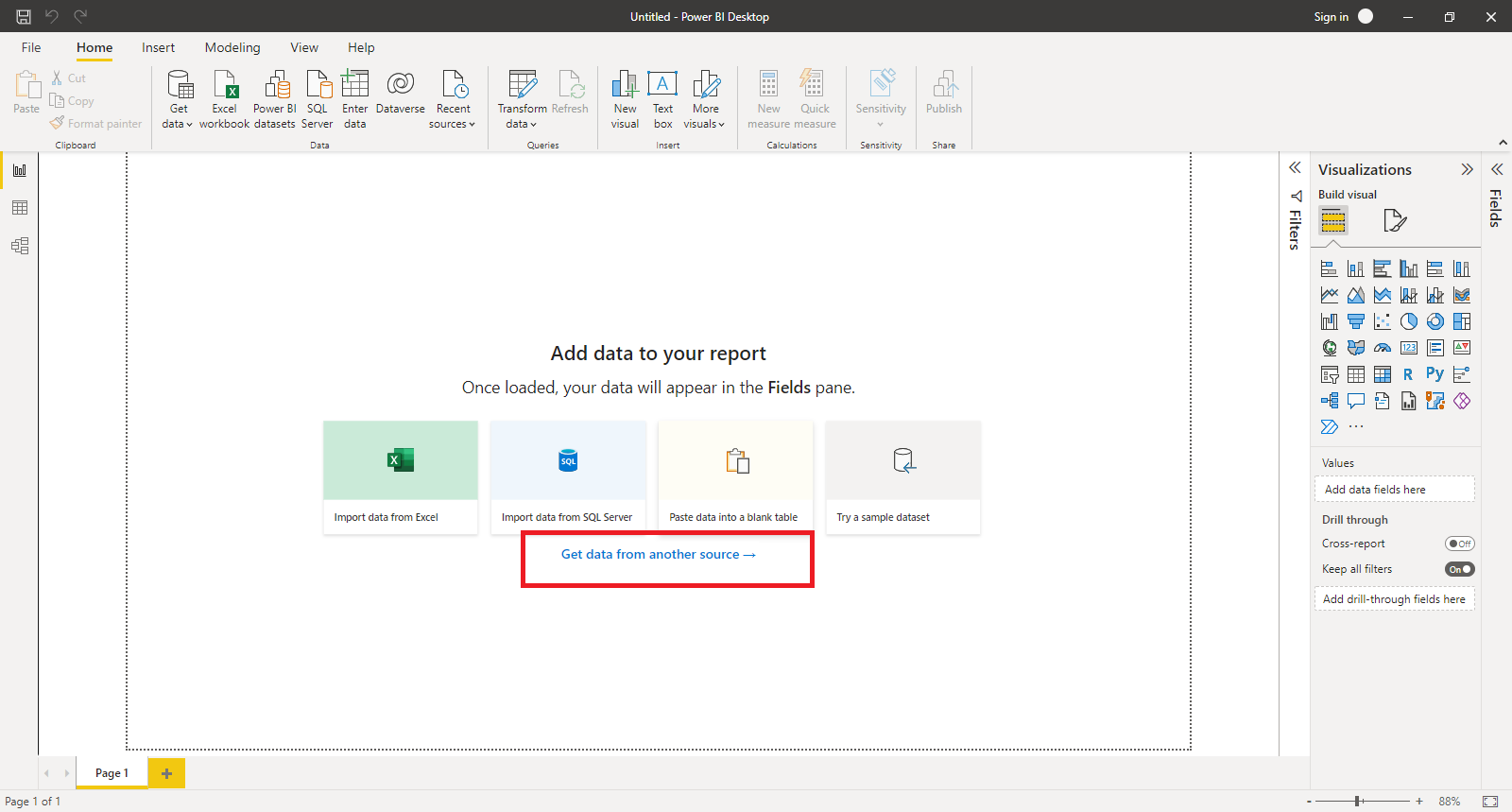Toggle the Cross-report switch

1460,544
